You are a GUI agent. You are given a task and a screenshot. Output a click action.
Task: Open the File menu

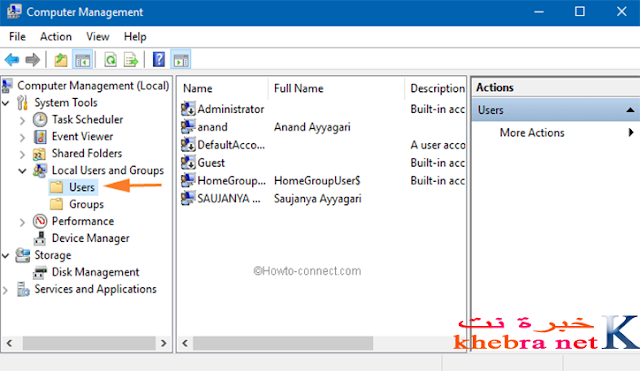17,37
